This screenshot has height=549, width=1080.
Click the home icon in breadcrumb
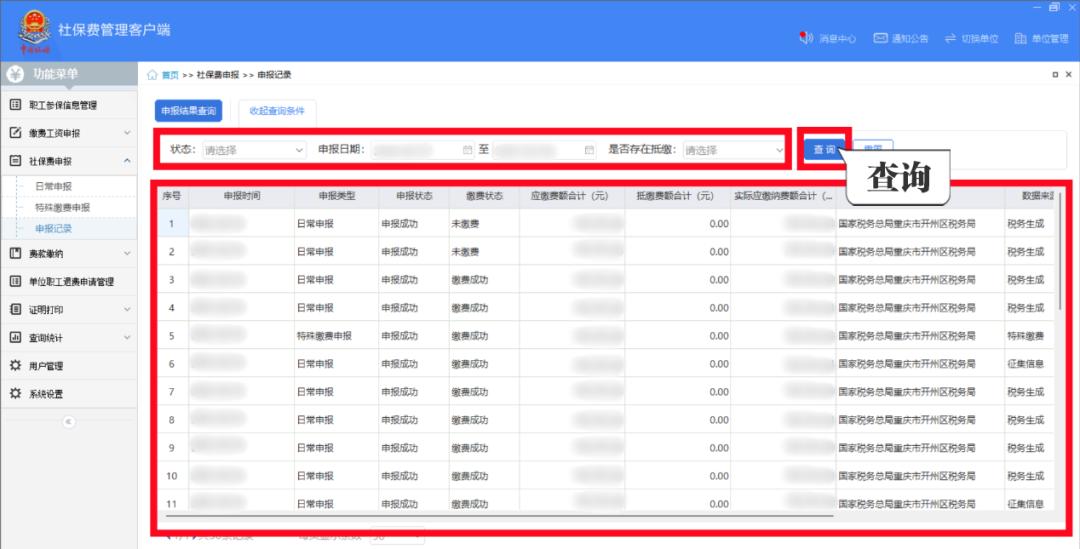pos(152,75)
